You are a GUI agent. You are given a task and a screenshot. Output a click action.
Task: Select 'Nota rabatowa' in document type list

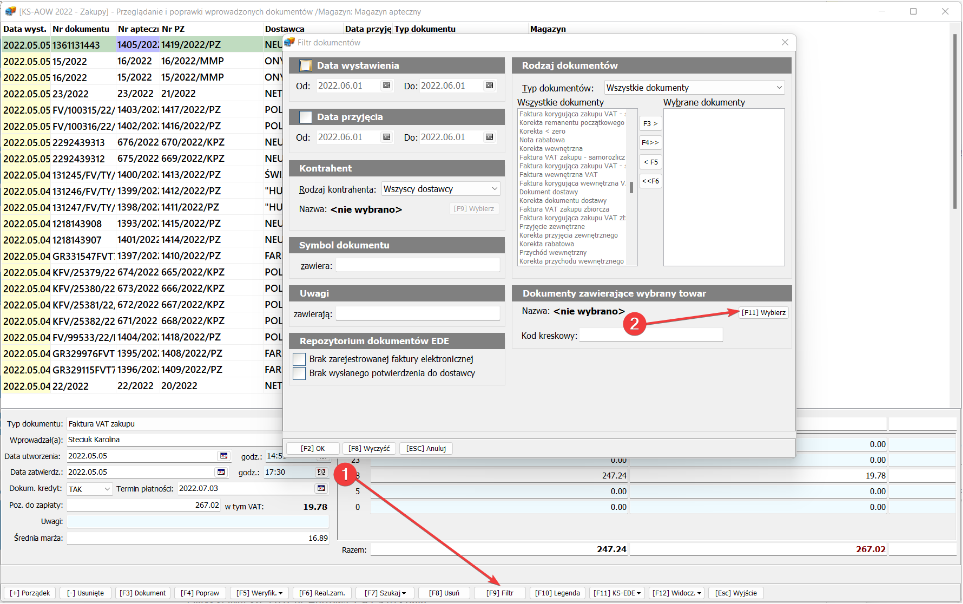[x=542, y=140]
